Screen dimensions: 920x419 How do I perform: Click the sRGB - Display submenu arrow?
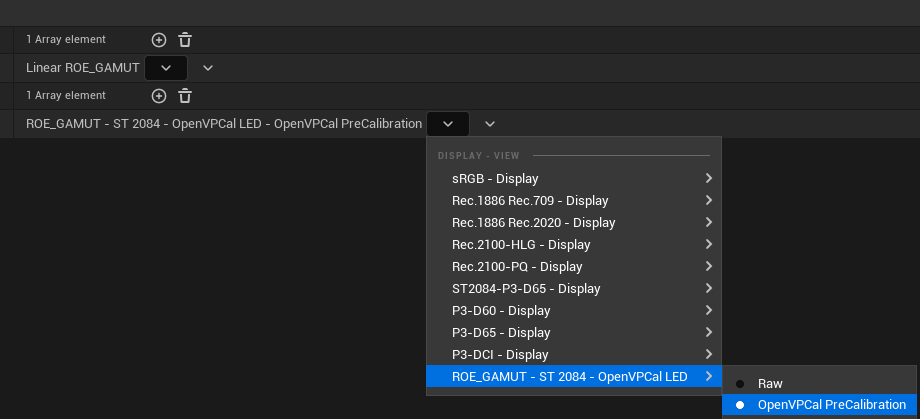pyautogui.click(x=709, y=178)
